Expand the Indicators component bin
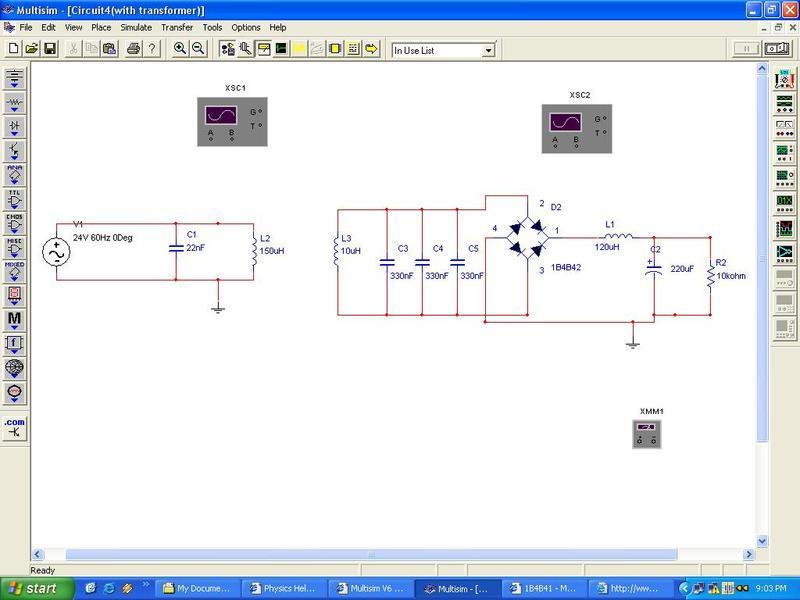Image resolution: width=800 pixels, height=600 pixels. coord(14,295)
